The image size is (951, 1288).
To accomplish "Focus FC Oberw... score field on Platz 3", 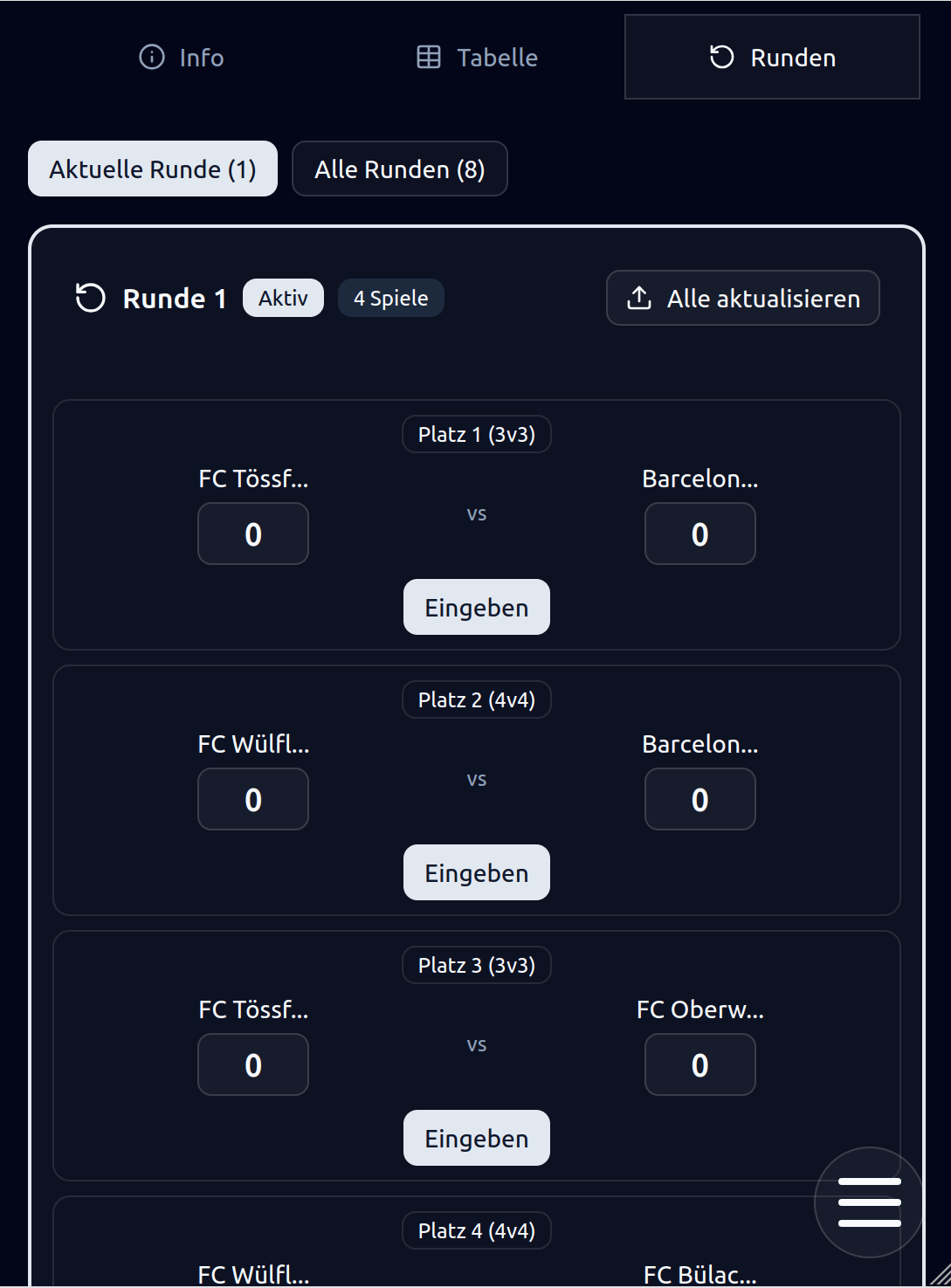I will point(700,1065).
